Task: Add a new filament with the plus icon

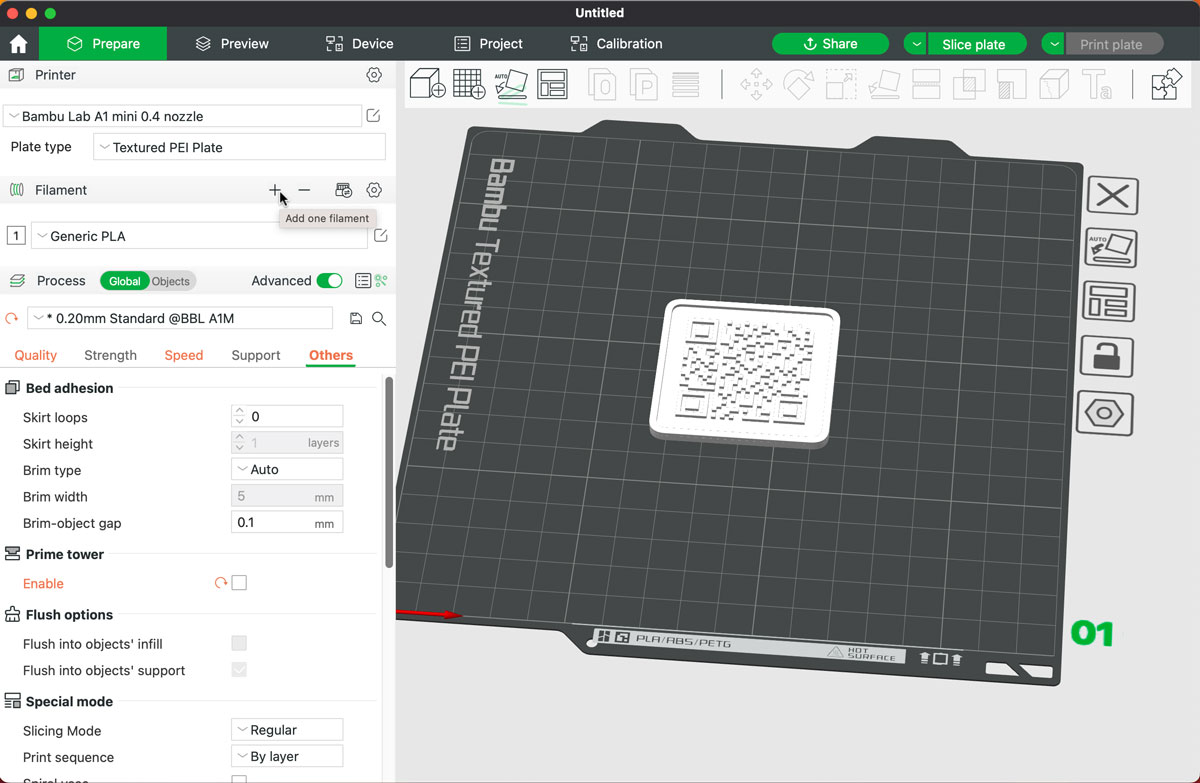Action: click(x=275, y=189)
